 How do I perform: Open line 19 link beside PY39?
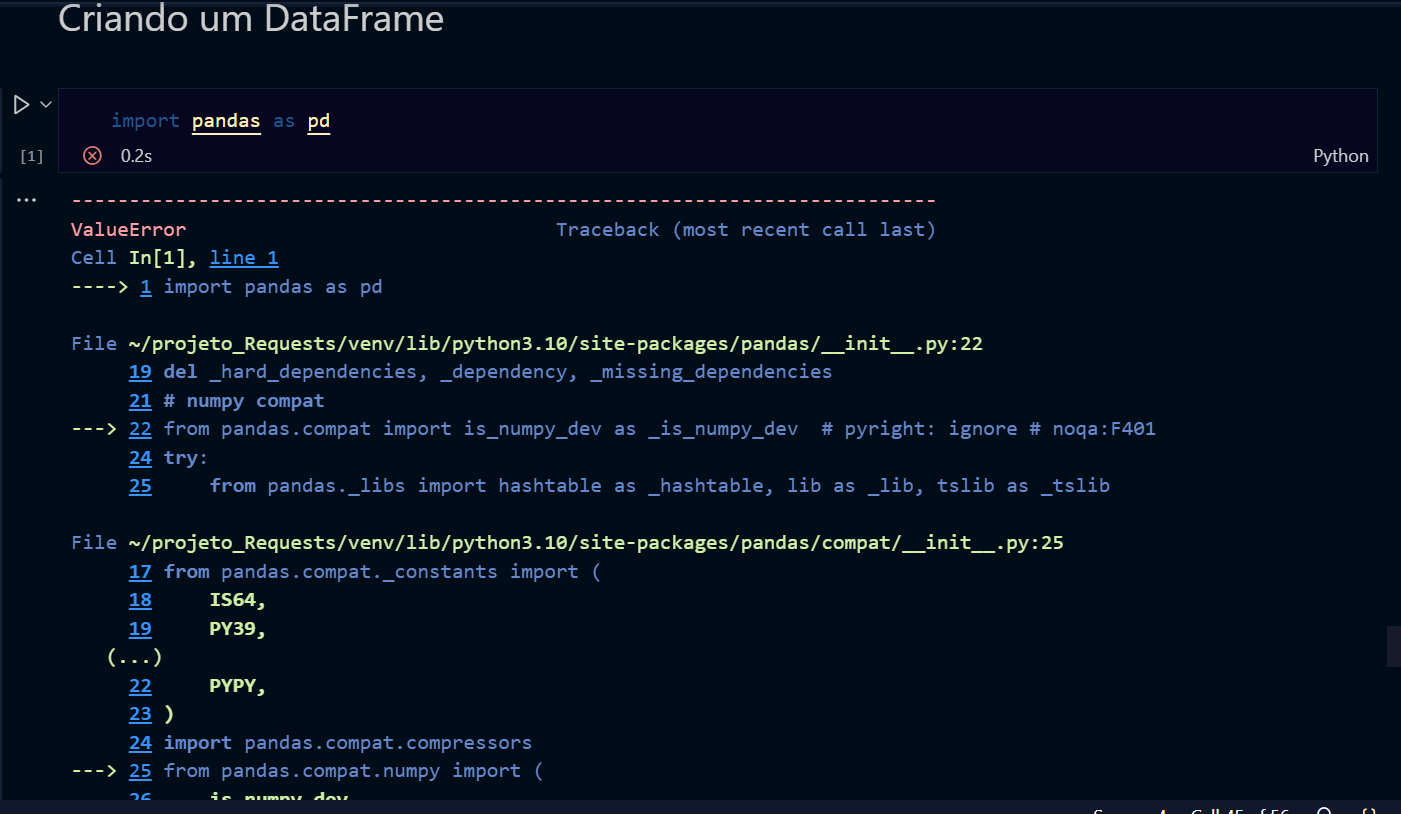pos(140,629)
